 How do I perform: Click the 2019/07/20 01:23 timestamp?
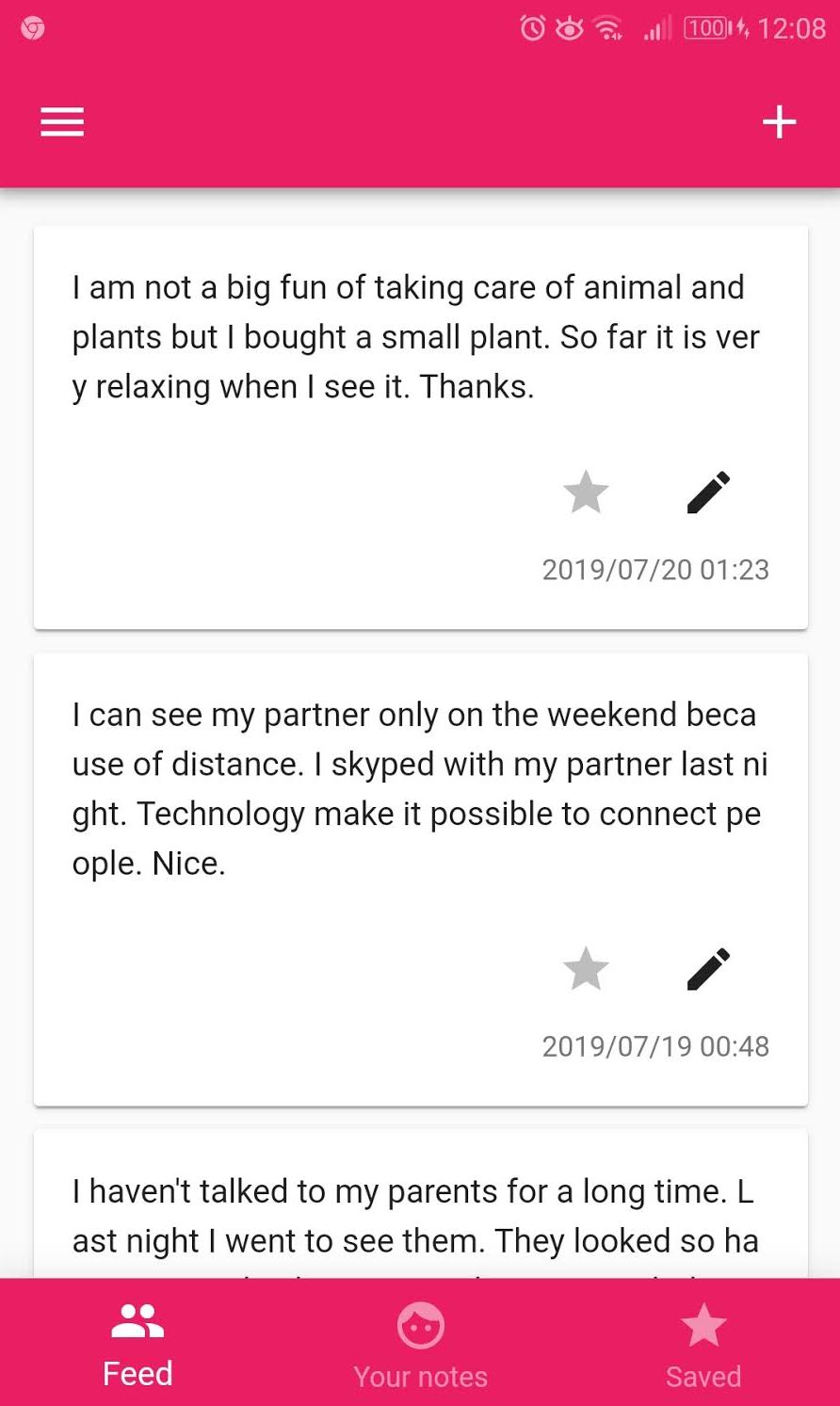coord(655,570)
